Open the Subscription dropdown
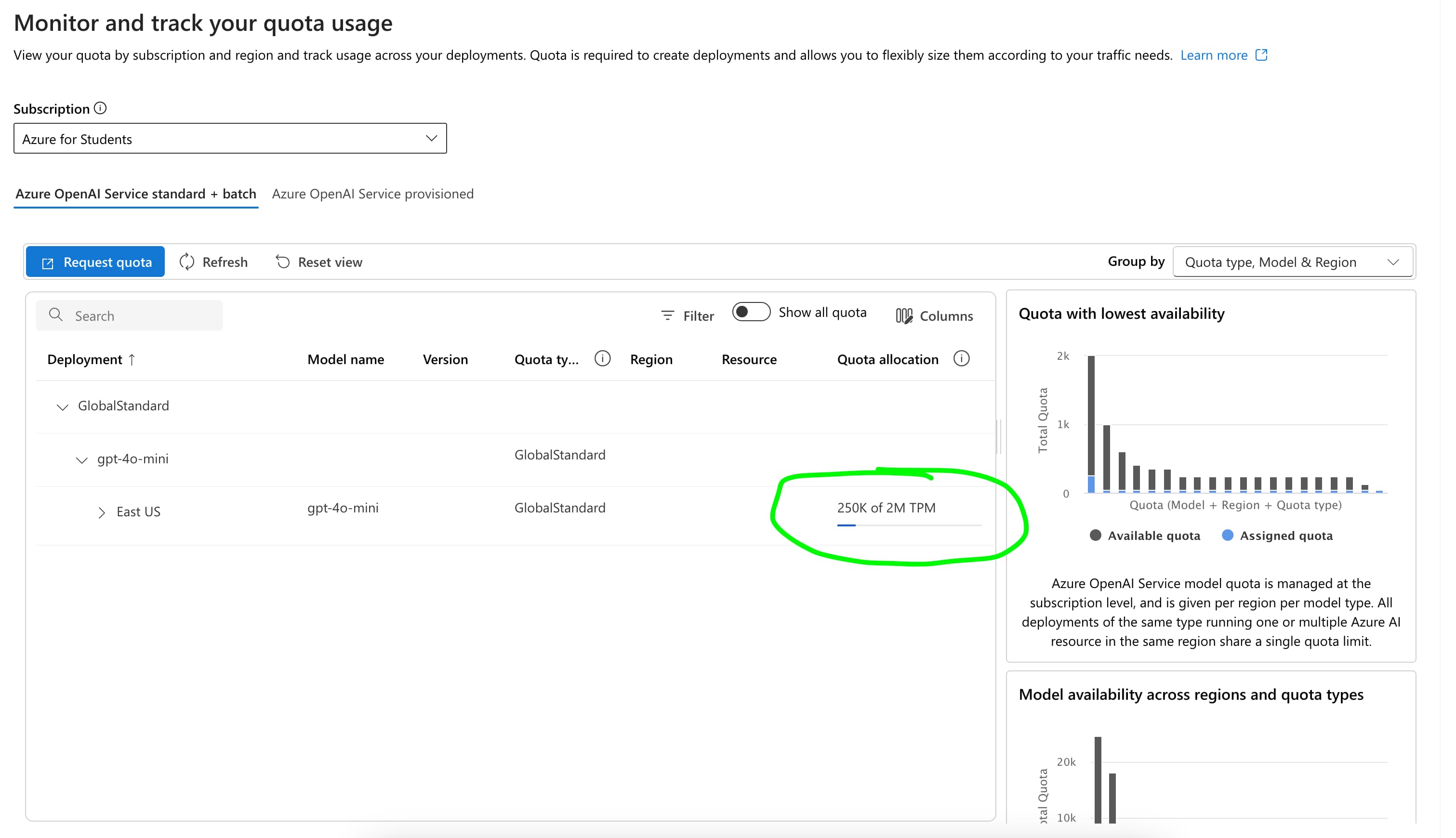Image resolution: width=1456 pixels, height=838 pixels. tap(230, 139)
